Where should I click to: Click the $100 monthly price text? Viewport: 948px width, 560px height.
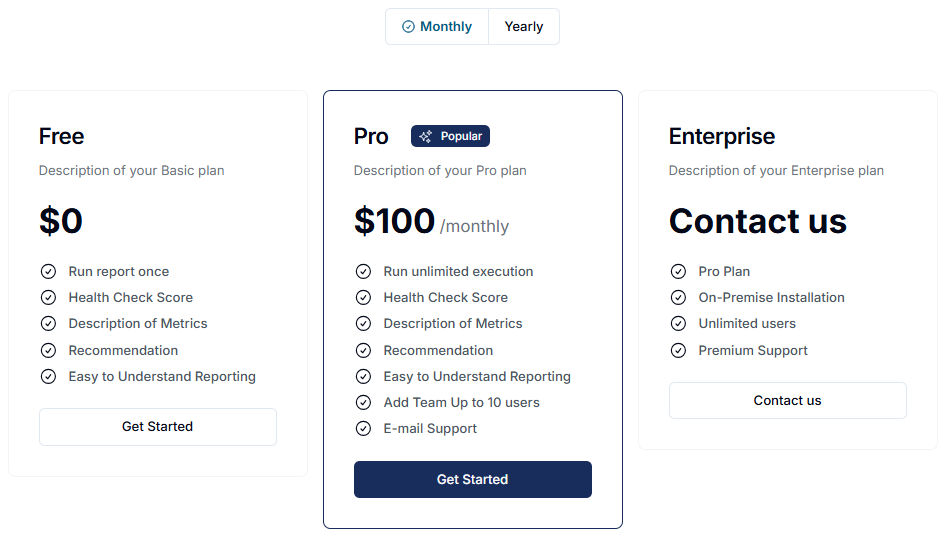pyautogui.click(x=431, y=221)
